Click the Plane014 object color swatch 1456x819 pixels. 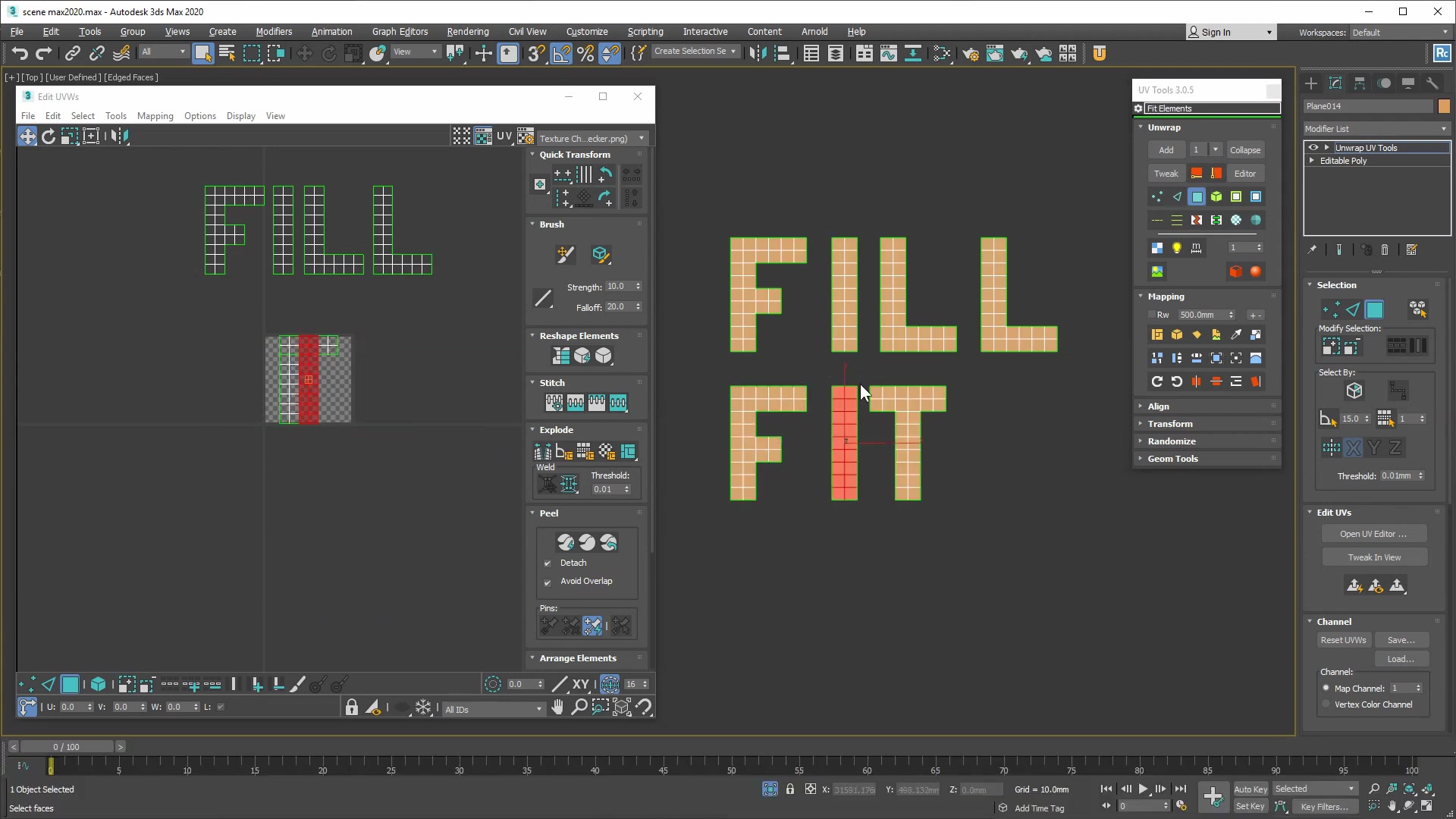[x=1445, y=106]
